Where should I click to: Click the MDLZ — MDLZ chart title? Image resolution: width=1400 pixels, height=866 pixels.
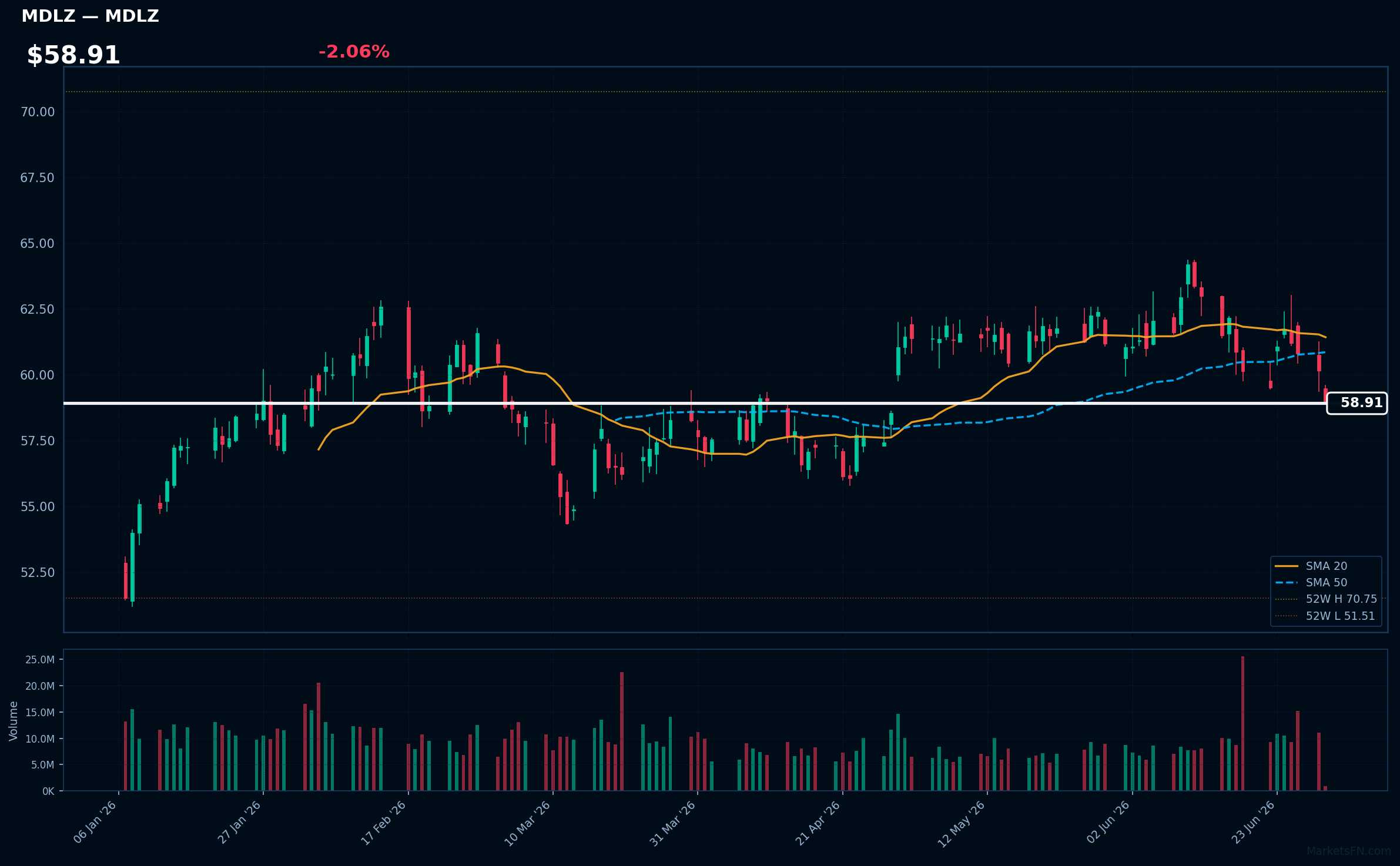[x=90, y=16]
